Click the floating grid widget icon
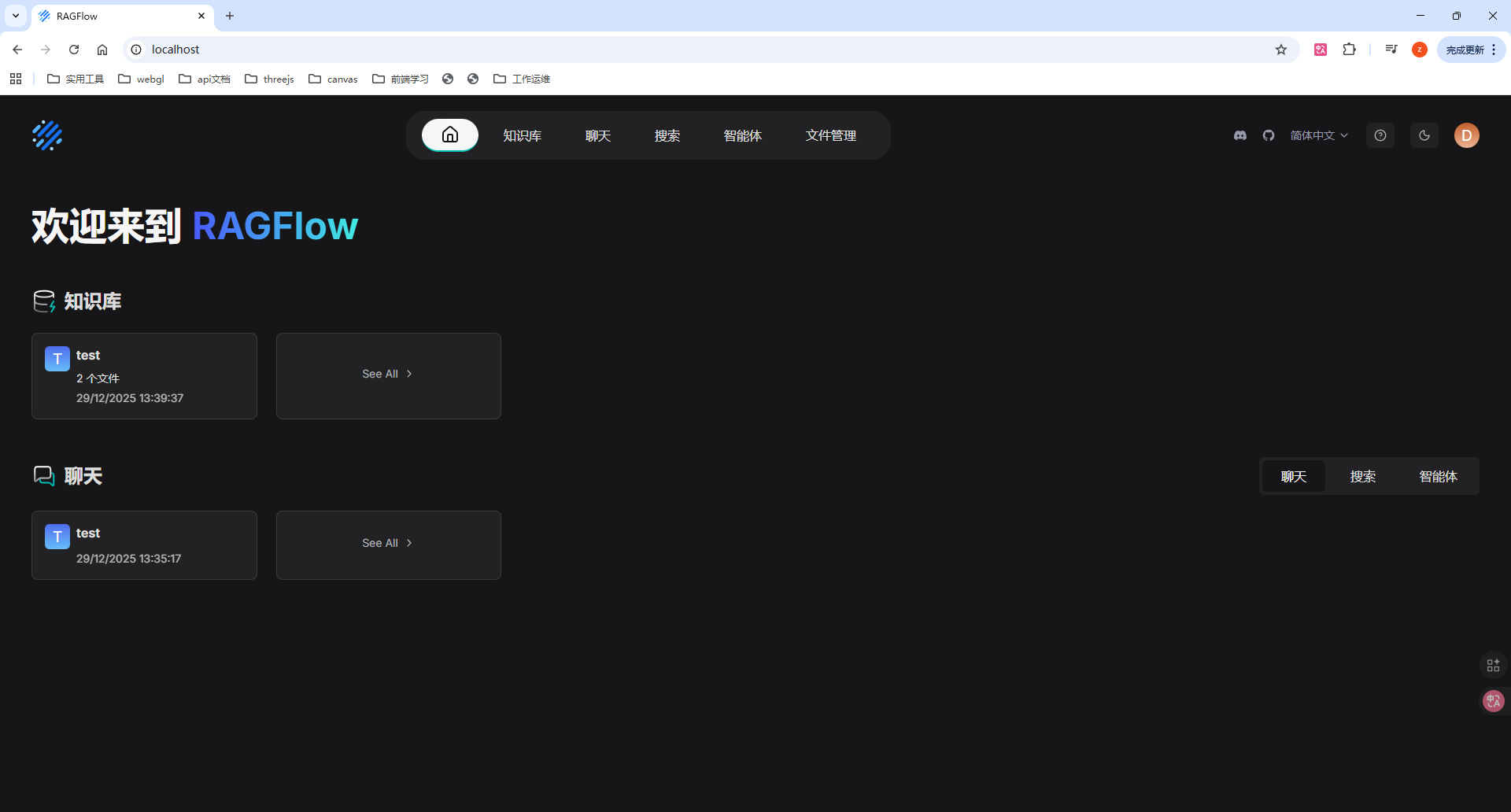Viewport: 1511px width, 812px height. pos(1493,666)
